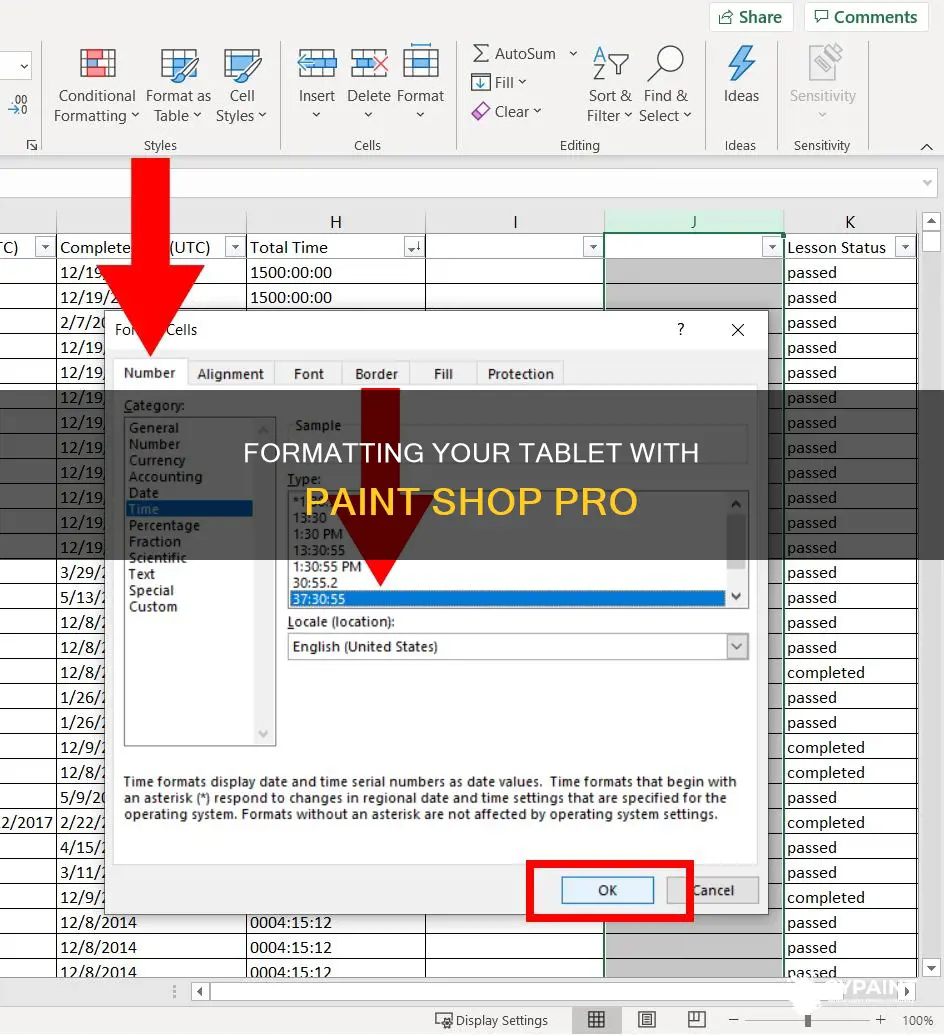This screenshot has height=1035, width=944.
Task: Open Cell Styles gallery
Action: click(241, 86)
